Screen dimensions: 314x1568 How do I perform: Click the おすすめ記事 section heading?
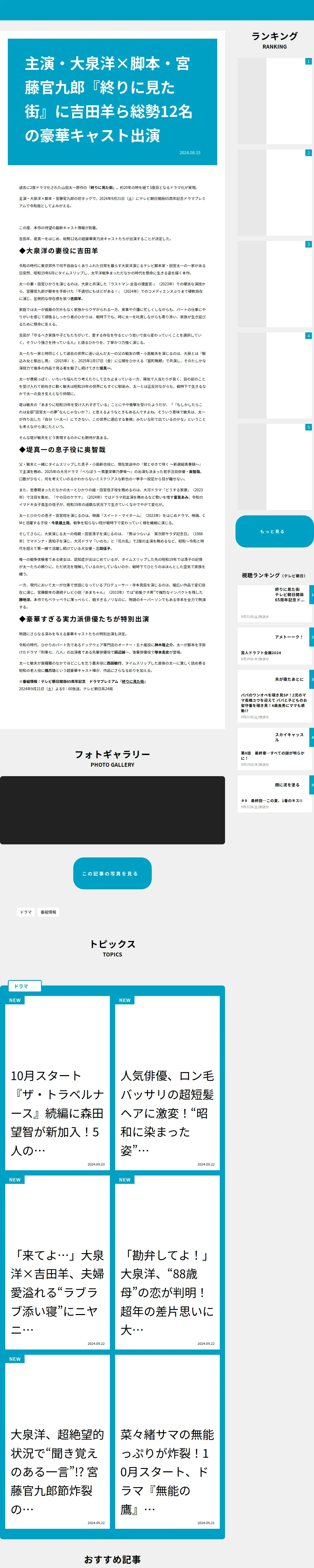tap(112, 1559)
